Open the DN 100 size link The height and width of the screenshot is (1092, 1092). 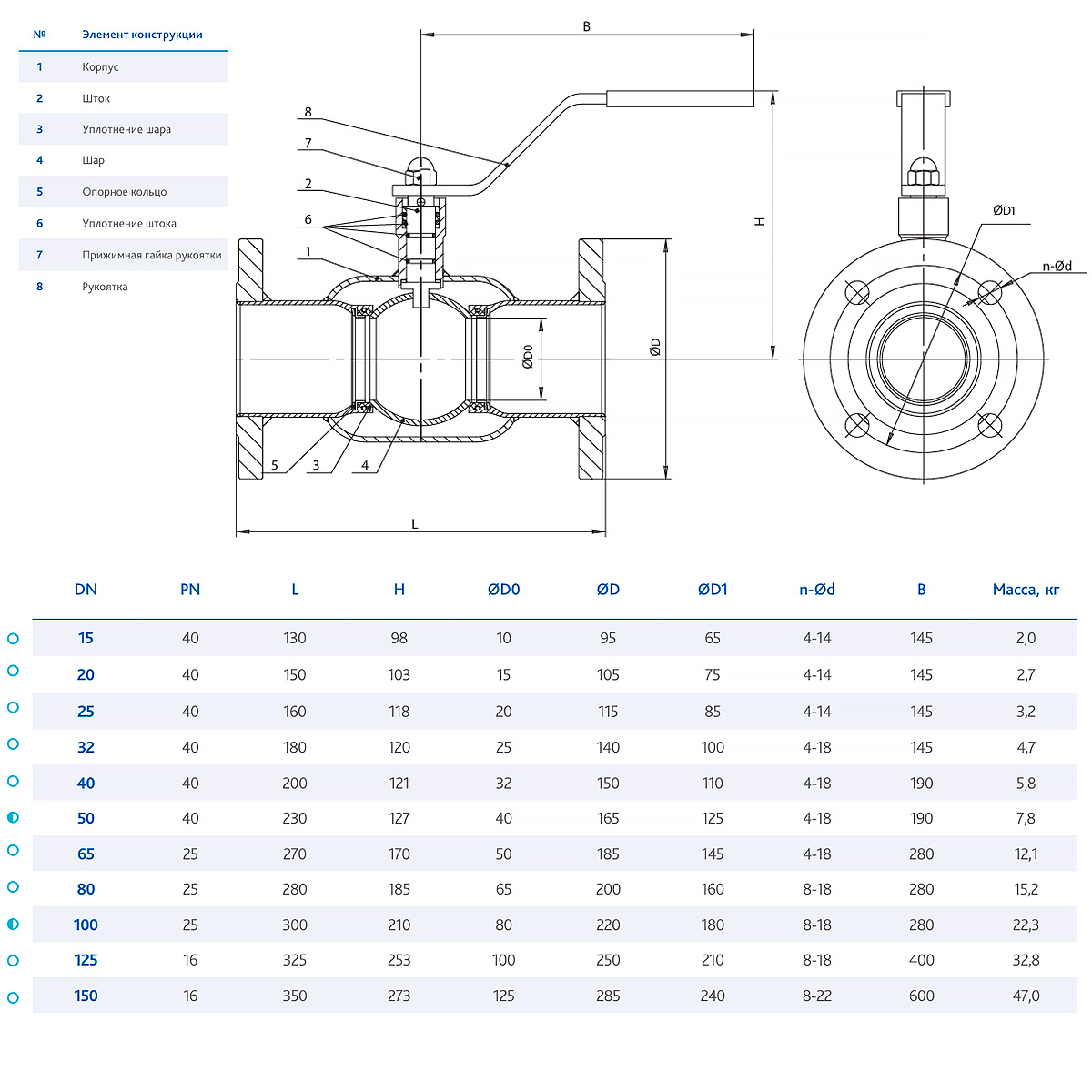pyautogui.click(x=86, y=925)
